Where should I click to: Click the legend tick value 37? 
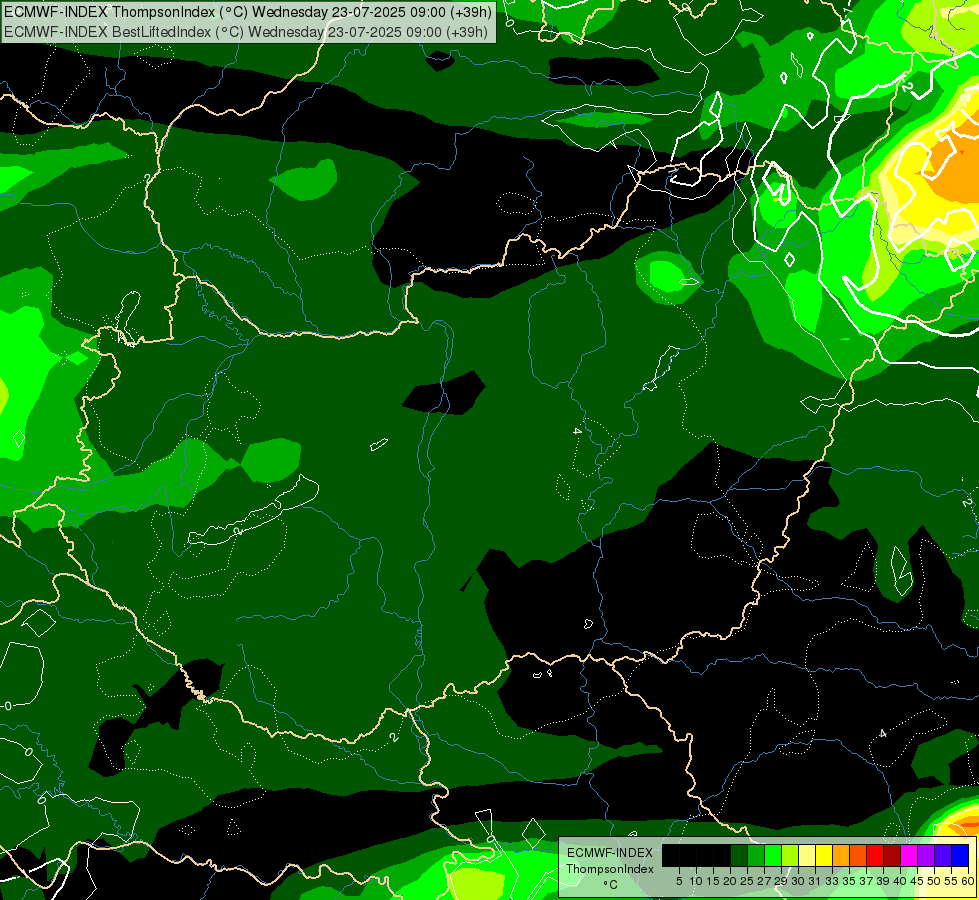tap(867, 881)
